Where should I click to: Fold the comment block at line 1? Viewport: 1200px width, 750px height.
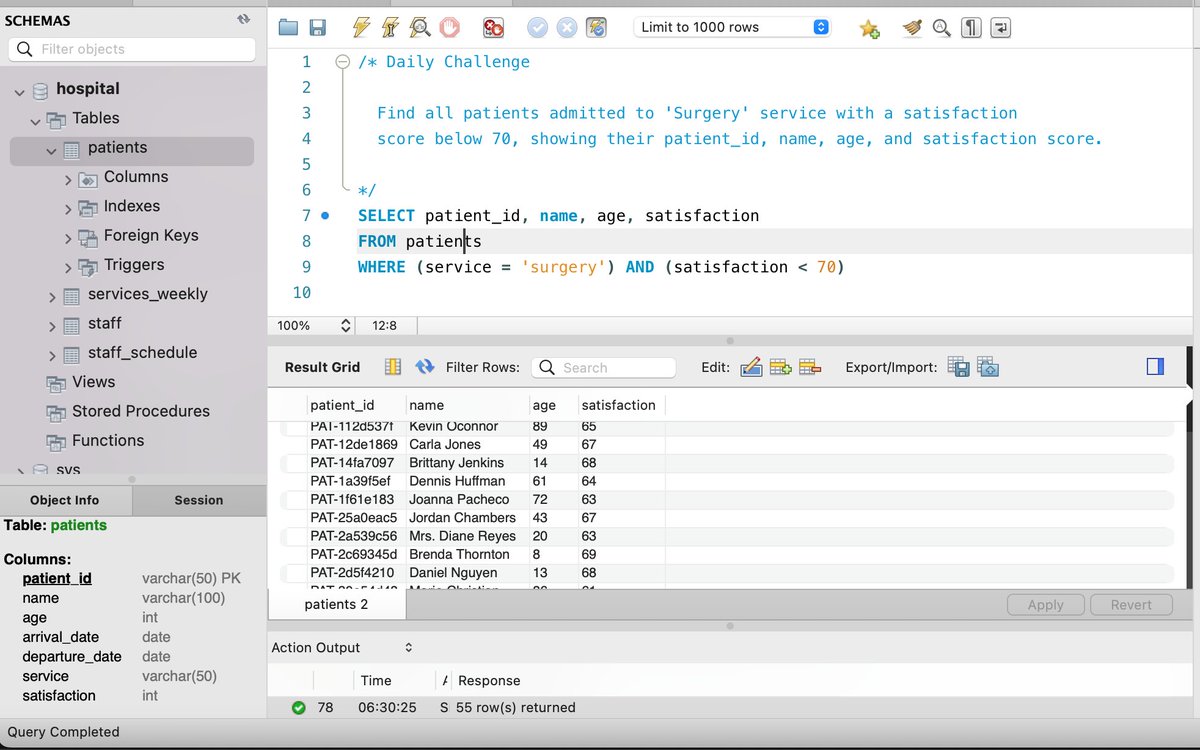tap(343, 62)
